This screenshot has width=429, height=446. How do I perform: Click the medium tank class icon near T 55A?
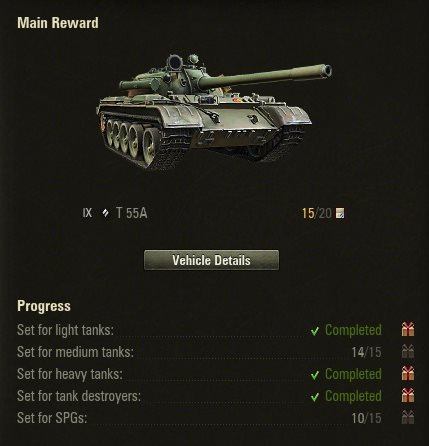pos(105,213)
